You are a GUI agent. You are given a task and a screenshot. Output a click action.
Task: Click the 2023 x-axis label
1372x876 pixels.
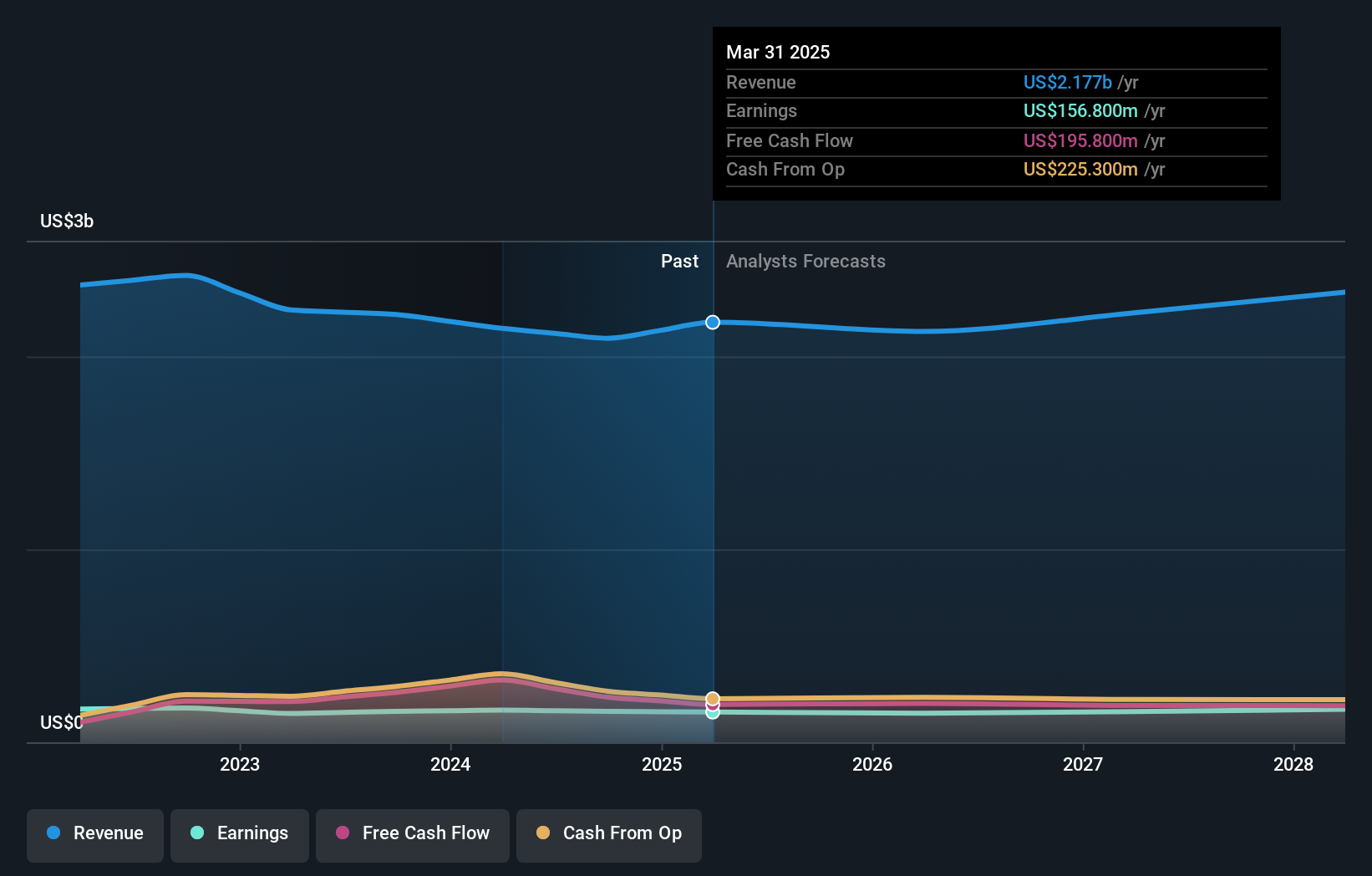(x=240, y=764)
